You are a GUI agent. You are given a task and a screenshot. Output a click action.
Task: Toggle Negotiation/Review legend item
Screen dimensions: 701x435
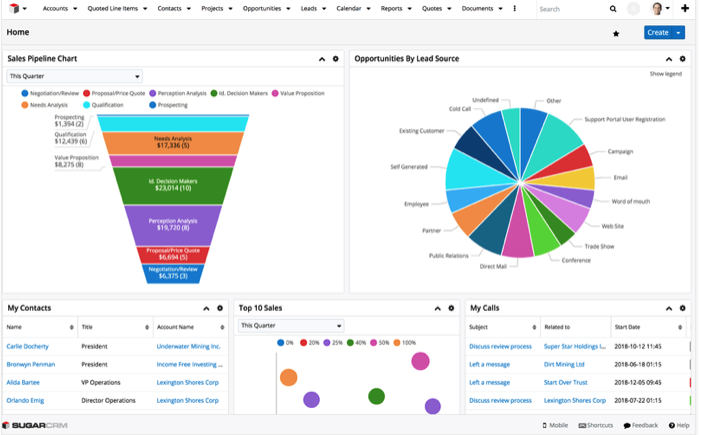[x=50, y=93]
